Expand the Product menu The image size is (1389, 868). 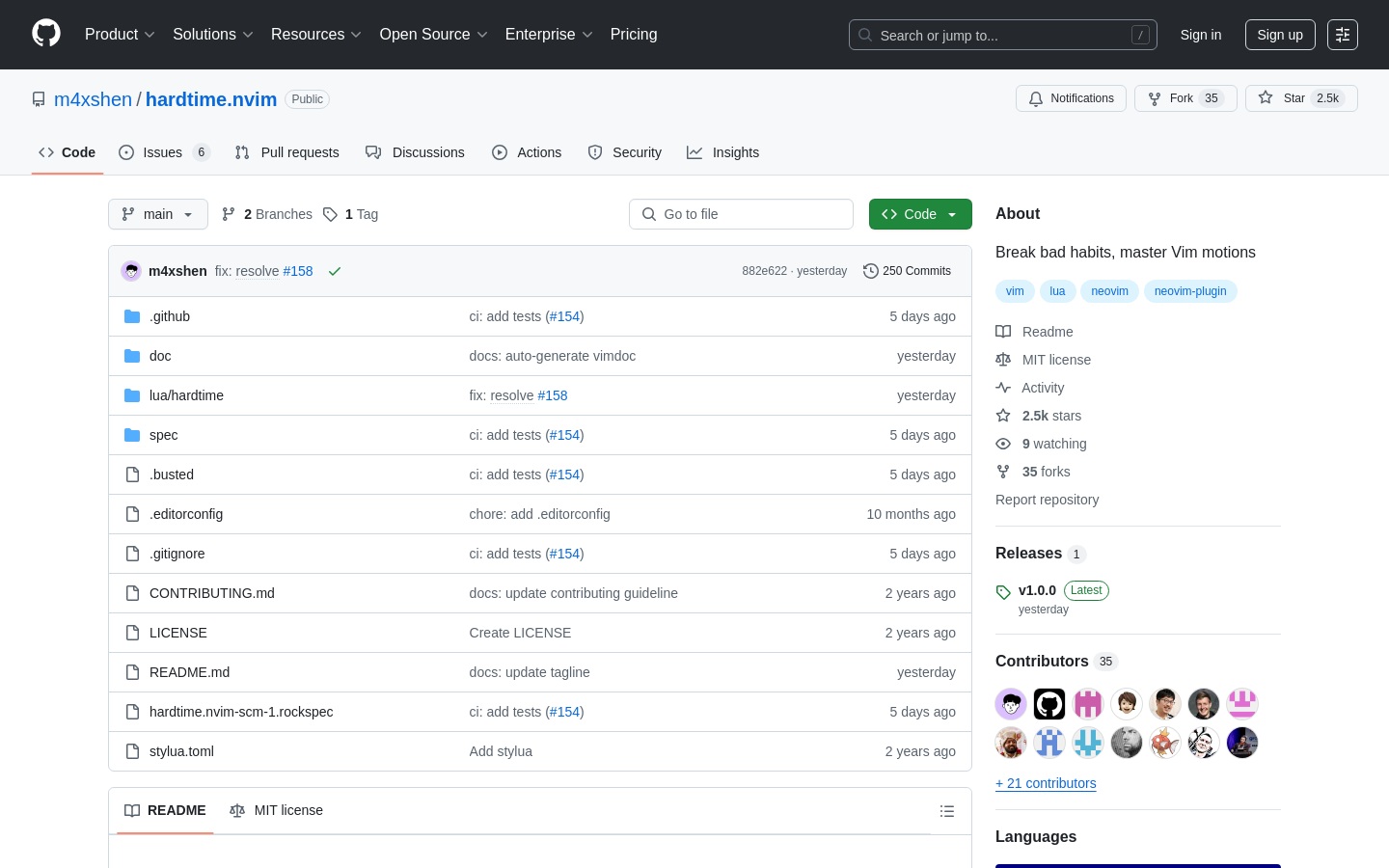point(120,35)
